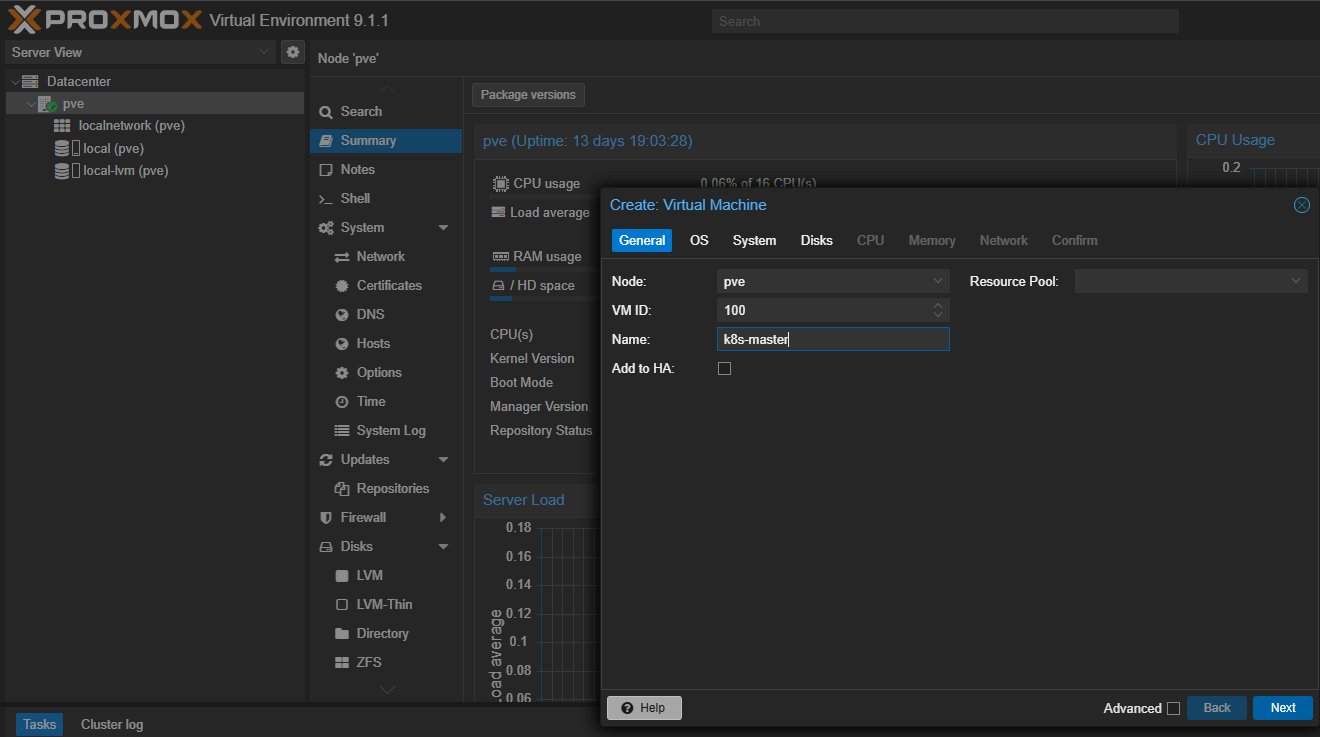Select pve node icon in tree

[x=47, y=104]
